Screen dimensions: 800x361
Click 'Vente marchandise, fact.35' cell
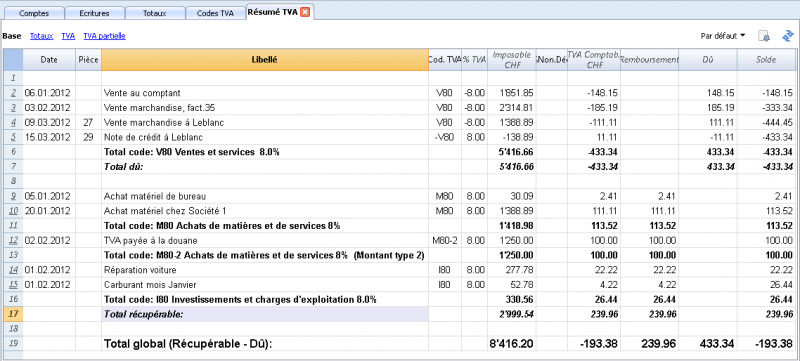click(x=265, y=108)
